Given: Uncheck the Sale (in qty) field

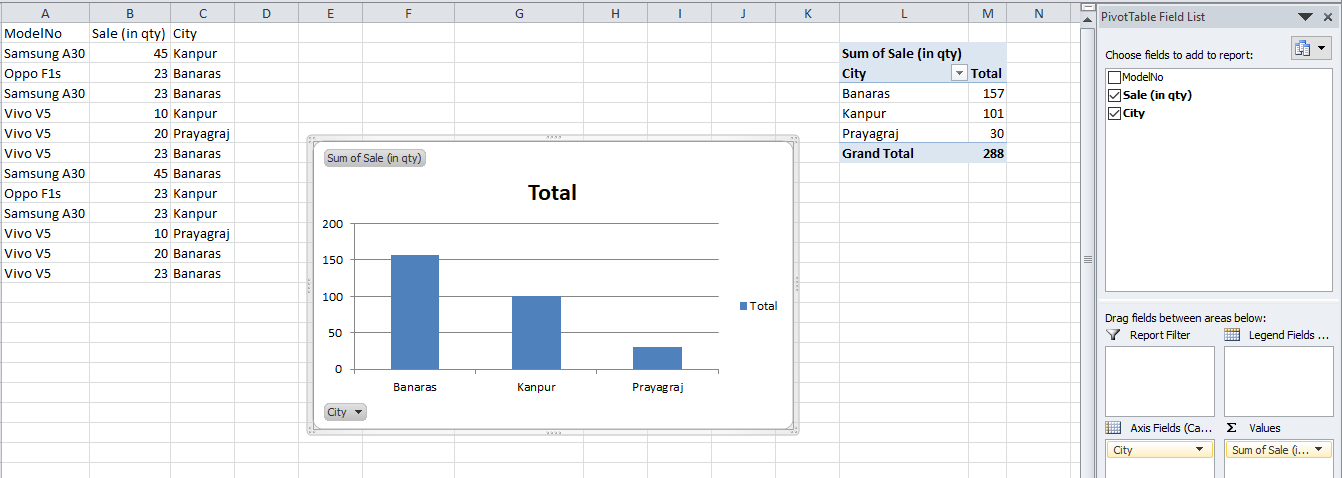Looking at the screenshot, I should click(x=1114, y=95).
